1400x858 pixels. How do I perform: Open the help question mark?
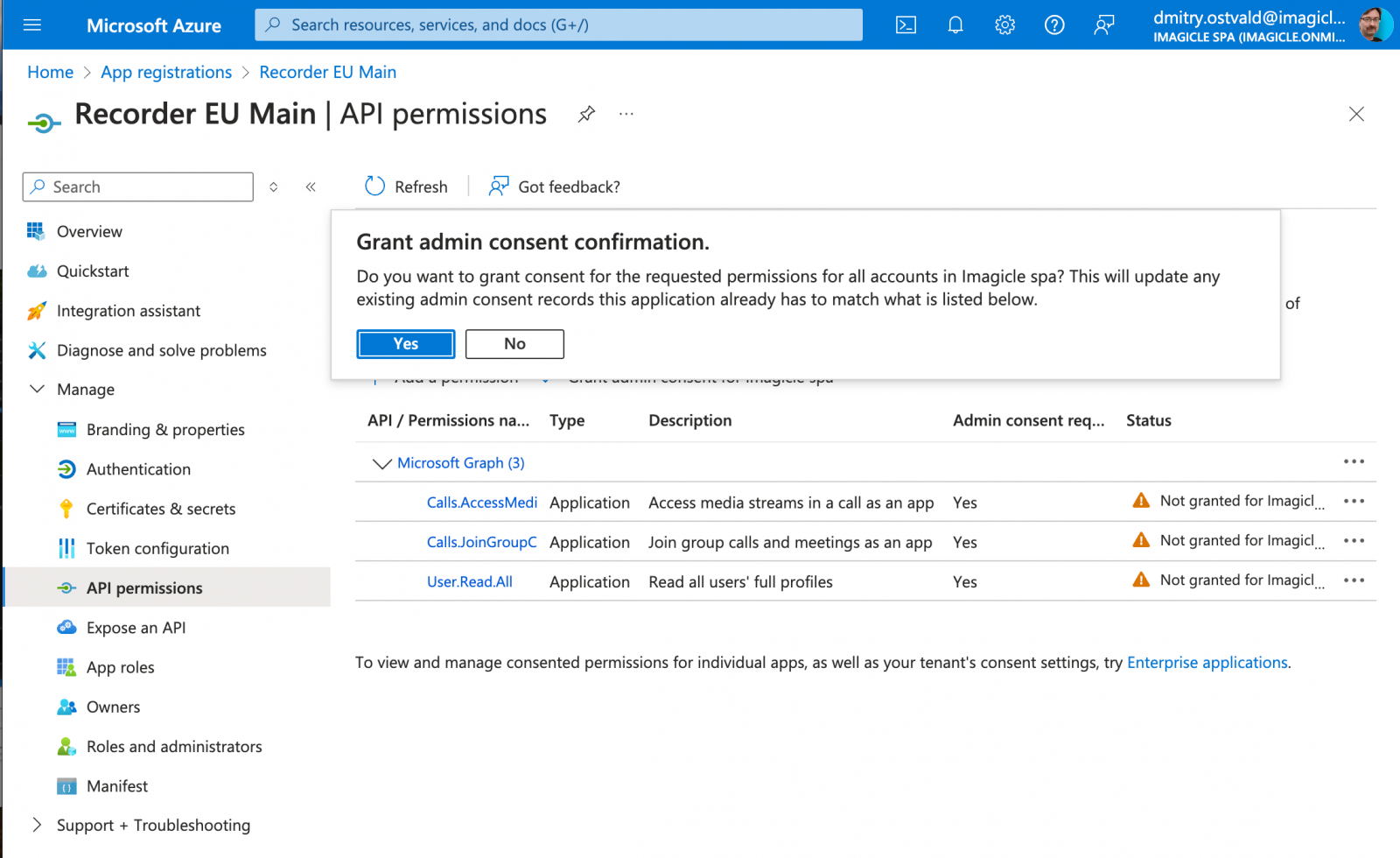point(1054,25)
